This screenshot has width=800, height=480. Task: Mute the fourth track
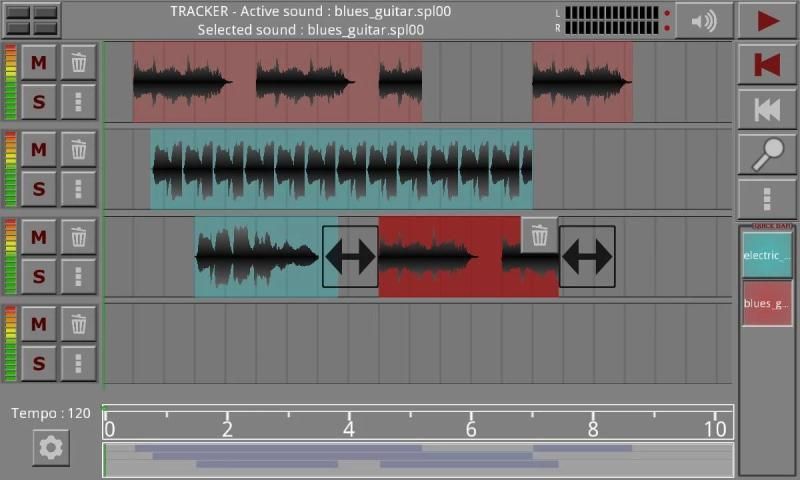[x=39, y=324]
